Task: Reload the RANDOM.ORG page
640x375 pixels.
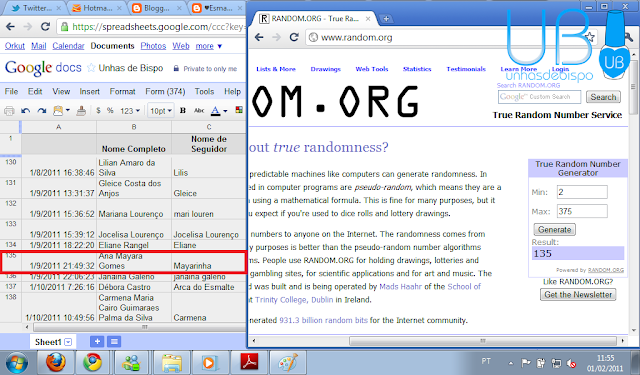Action: pyautogui.click(x=294, y=38)
